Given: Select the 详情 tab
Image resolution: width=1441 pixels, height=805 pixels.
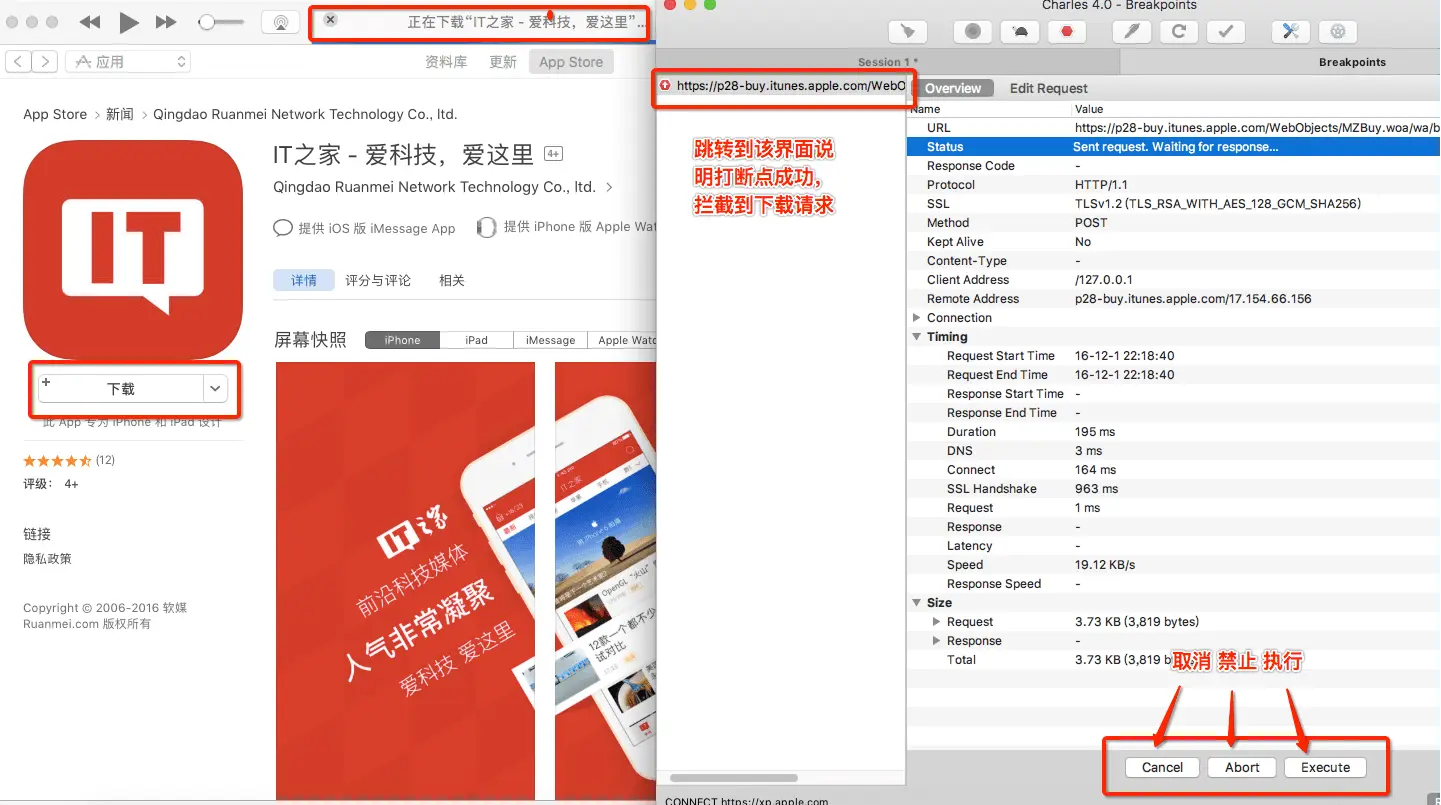Looking at the screenshot, I should coord(304,280).
